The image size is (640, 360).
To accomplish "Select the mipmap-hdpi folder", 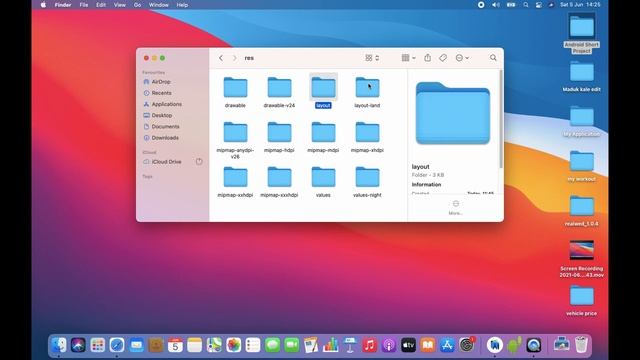I will (x=279, y=132).
